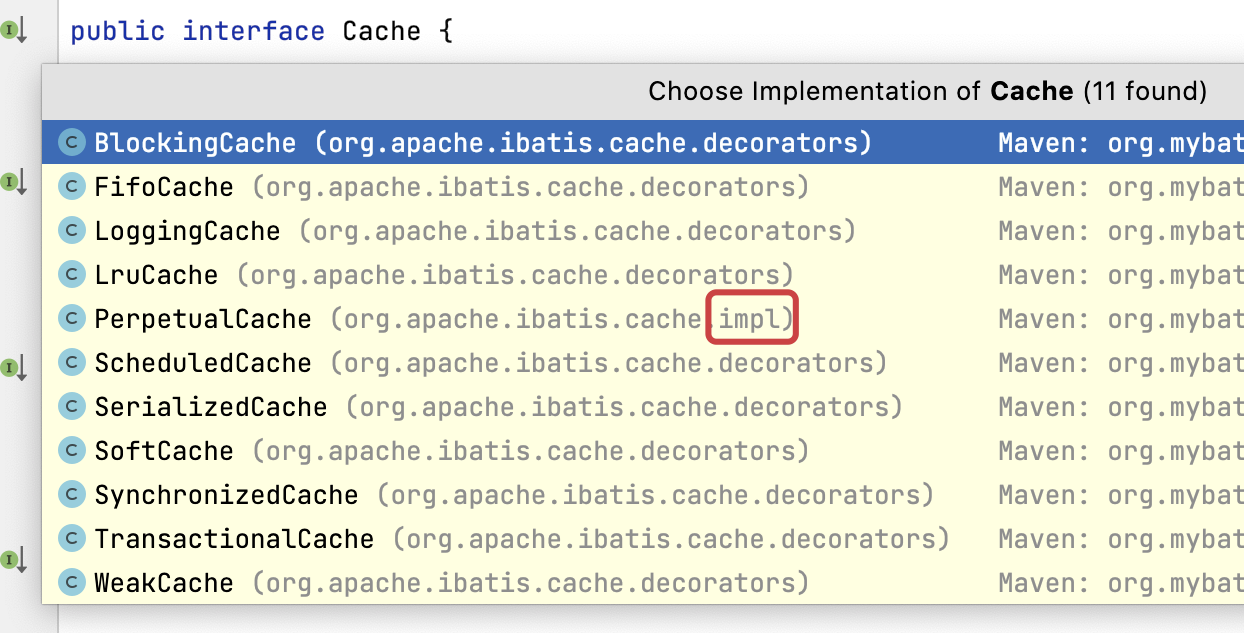Click the class icon beside SerializedCache

click(x=71, y=407)
